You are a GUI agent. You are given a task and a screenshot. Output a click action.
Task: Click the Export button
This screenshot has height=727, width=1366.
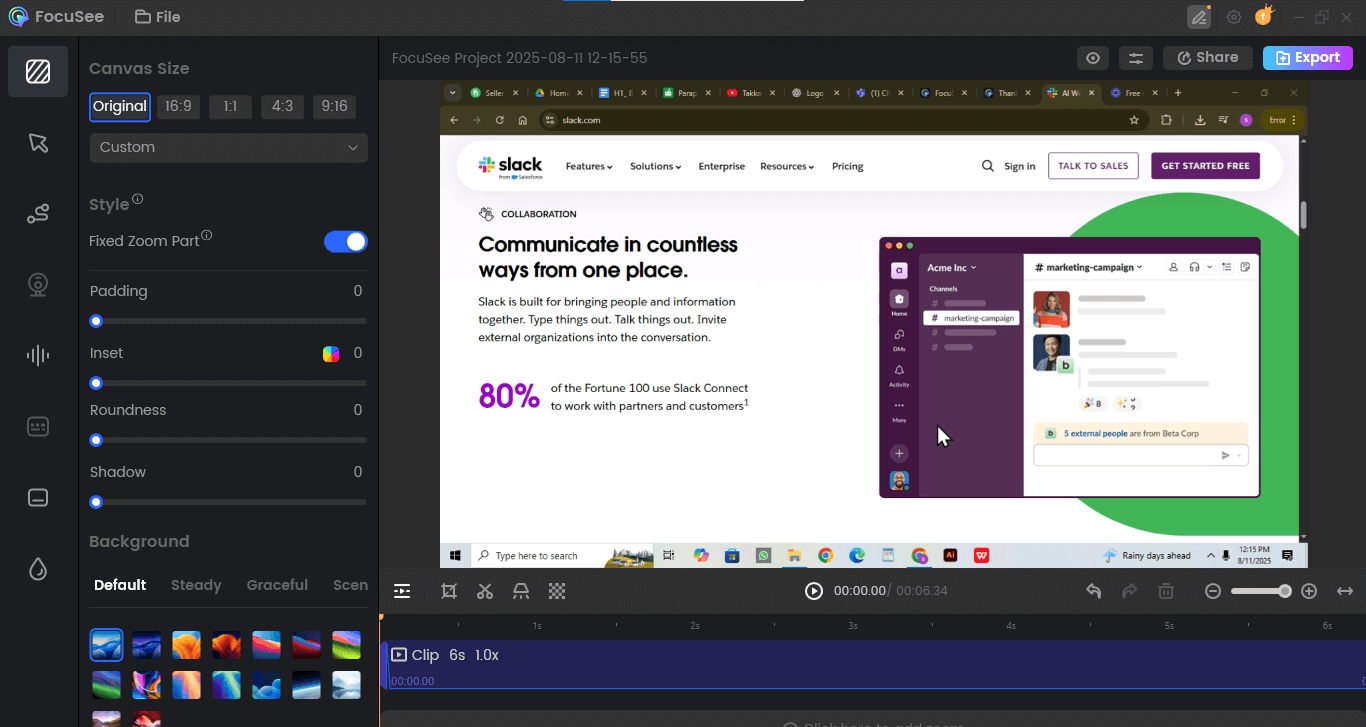(1307, 58)
